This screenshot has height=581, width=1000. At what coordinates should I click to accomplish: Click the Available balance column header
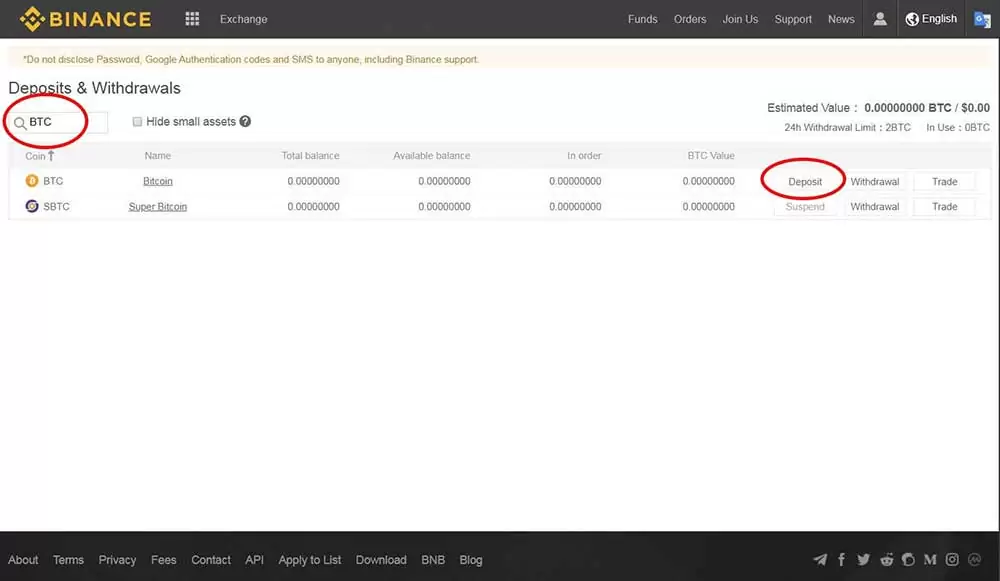click(432, 156)
